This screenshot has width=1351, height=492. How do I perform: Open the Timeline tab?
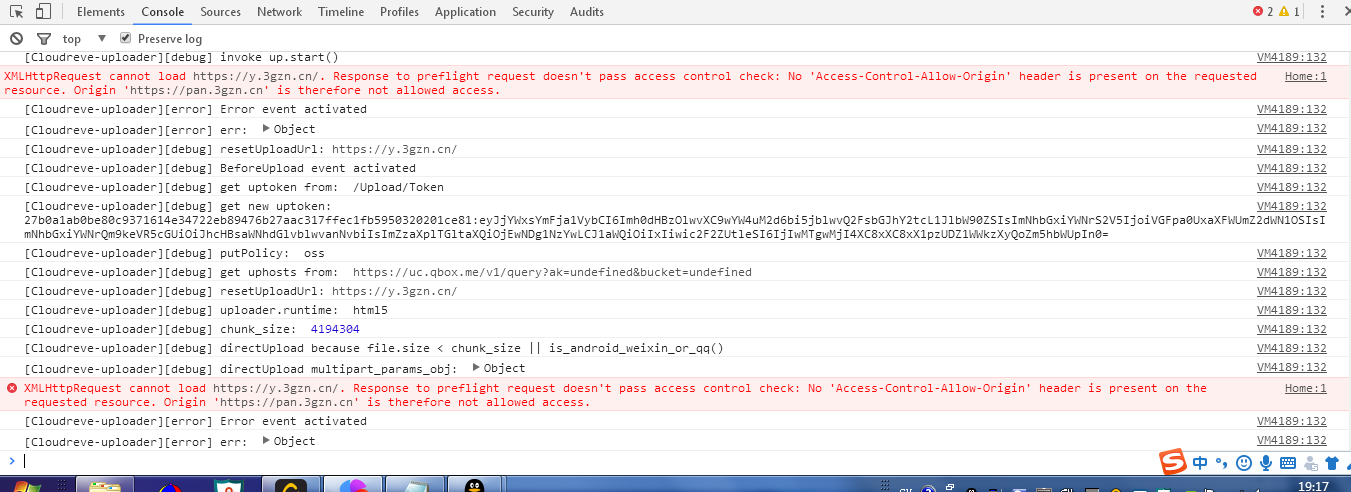click(341, 12)
